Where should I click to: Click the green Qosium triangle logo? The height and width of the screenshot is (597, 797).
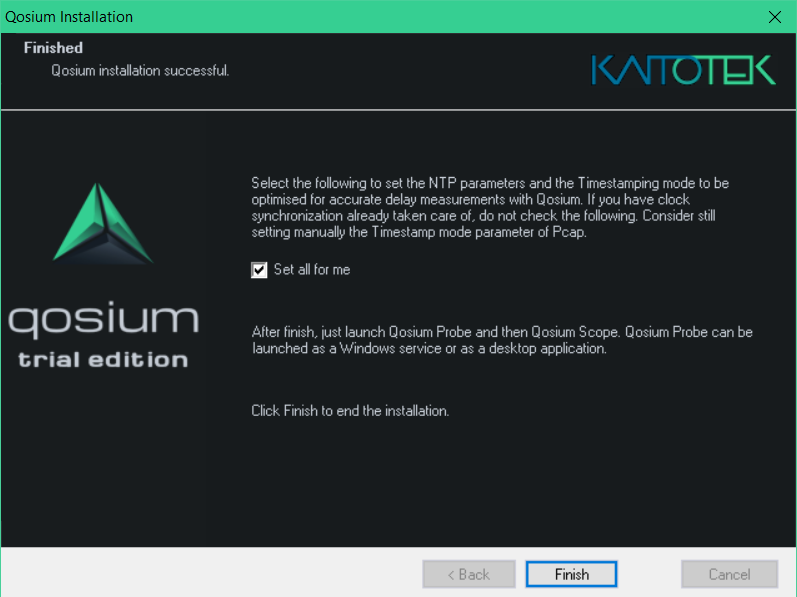point(103,224)
